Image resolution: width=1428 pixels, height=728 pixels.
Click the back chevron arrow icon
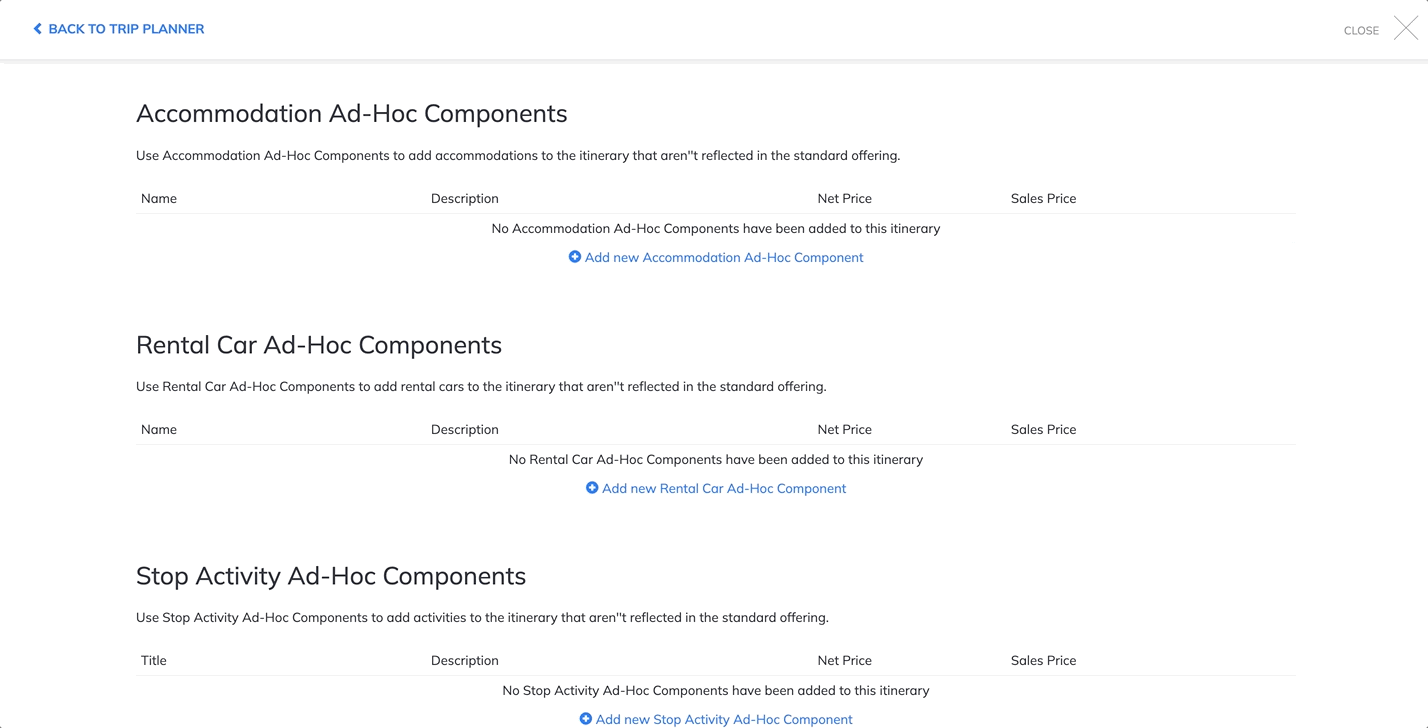click(38, 29)
